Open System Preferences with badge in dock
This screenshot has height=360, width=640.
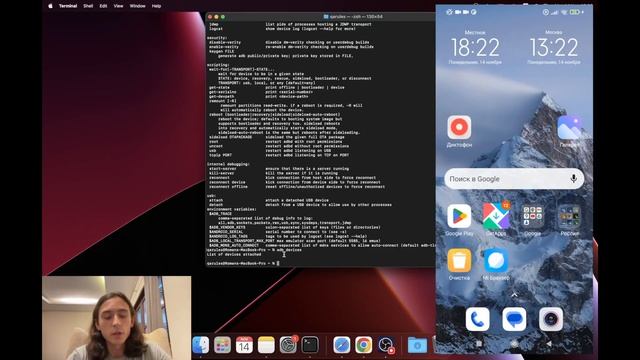288,345
